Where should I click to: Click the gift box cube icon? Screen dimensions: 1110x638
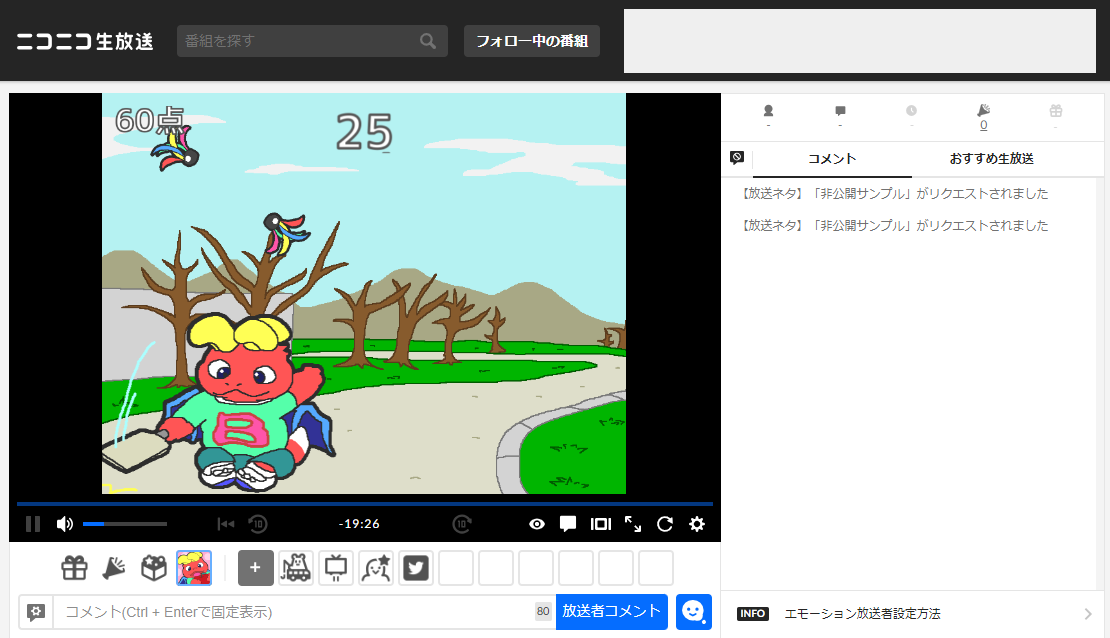[153, 568]
